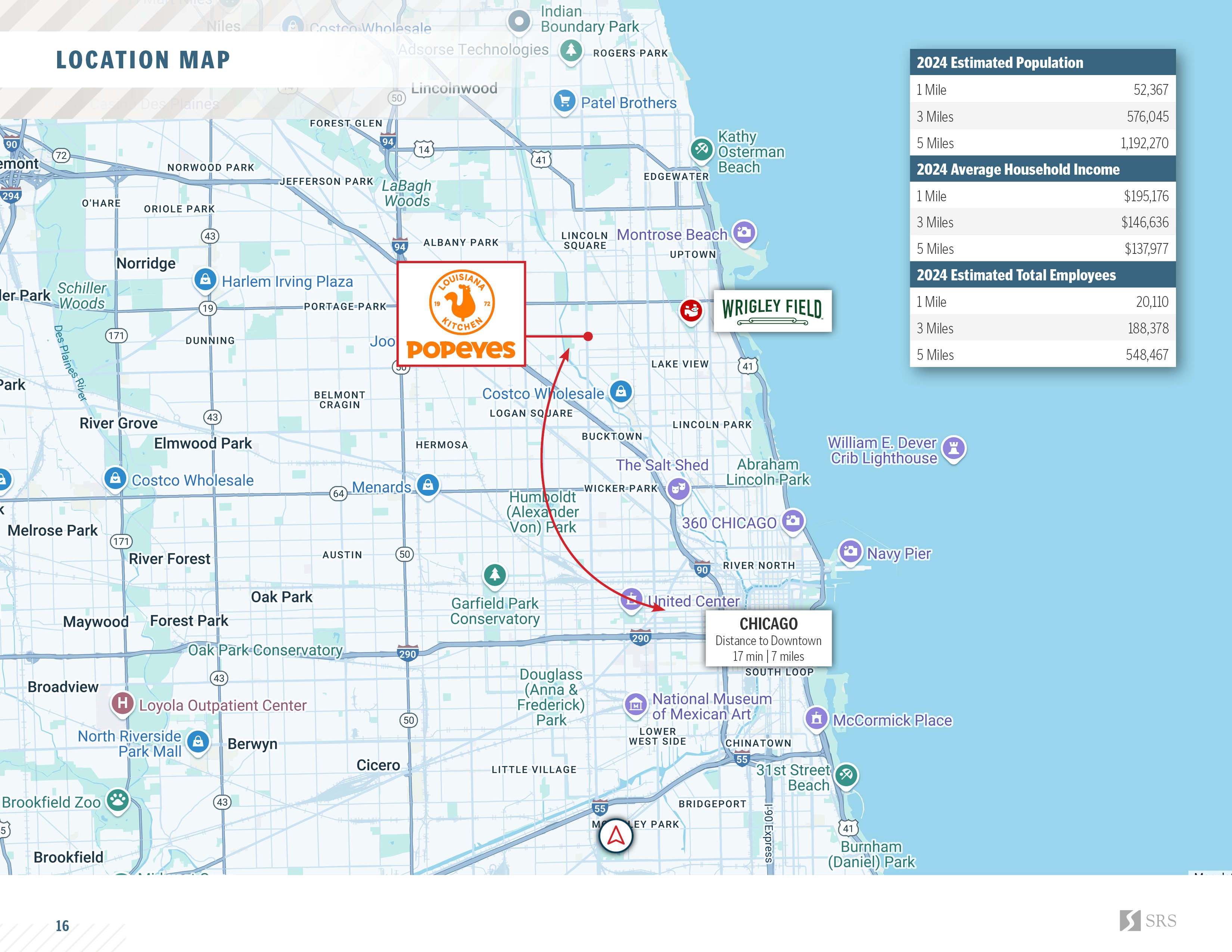Click the 3 Miles employees value 188,378
Image resolution: width=1232 pixels, height=952 pixels.
point(1148,328)
